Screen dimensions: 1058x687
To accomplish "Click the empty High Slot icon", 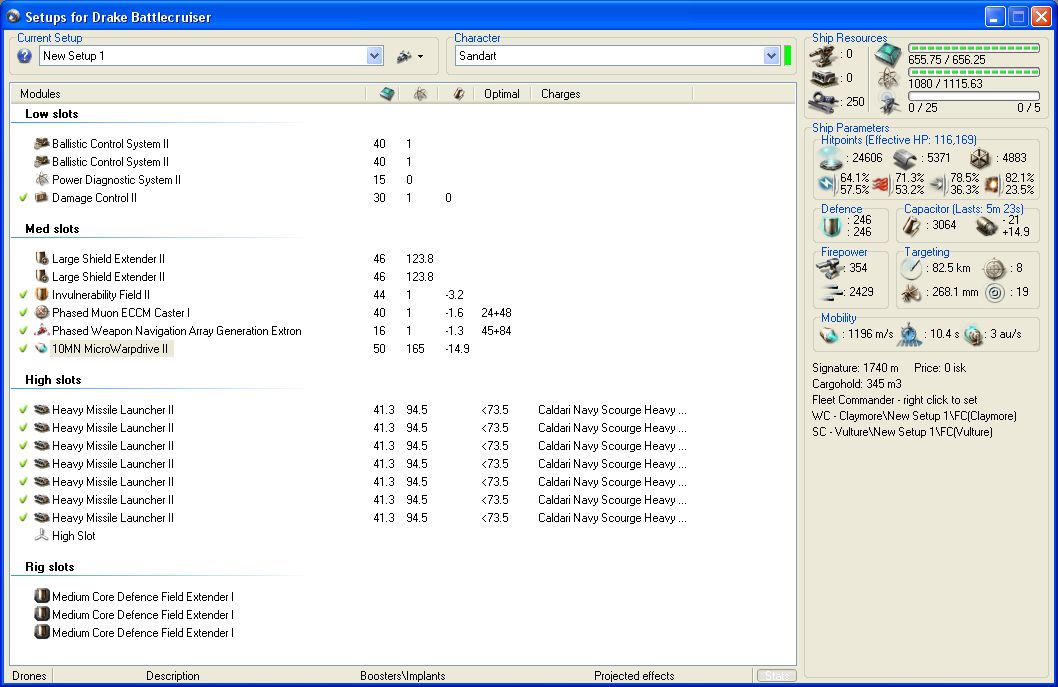I will [x=42, y=535].
